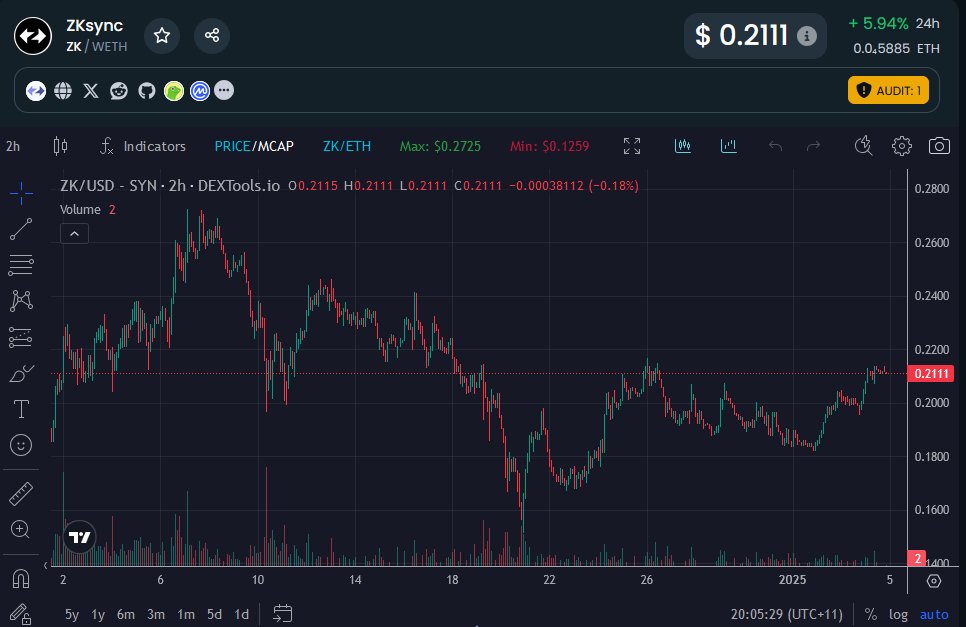
Task: Select the crosshair cursor tool
Action: 21,193
